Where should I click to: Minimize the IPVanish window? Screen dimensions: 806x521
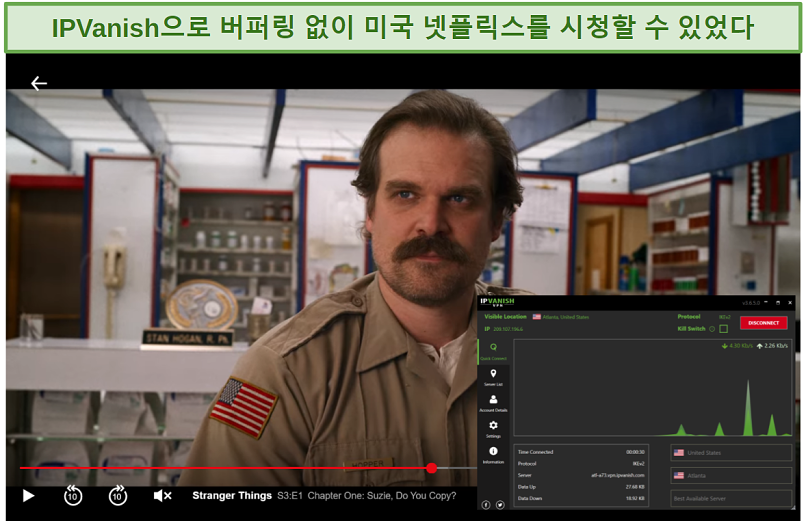pyautogui.click(x=766, y=303)
